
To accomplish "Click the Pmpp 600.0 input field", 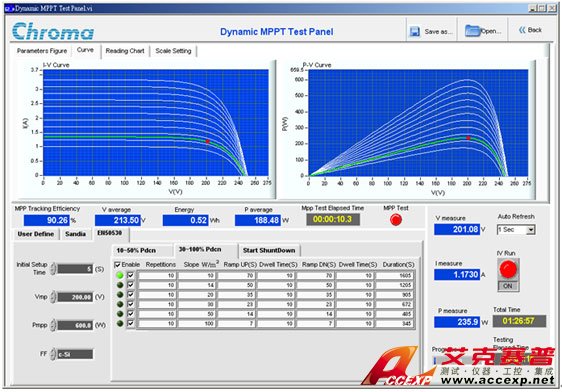I will [x=75, y=325].
